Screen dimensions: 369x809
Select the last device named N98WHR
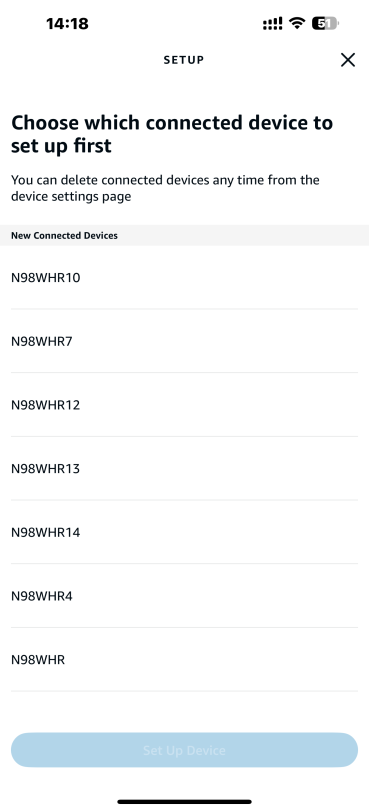point(184,659)
